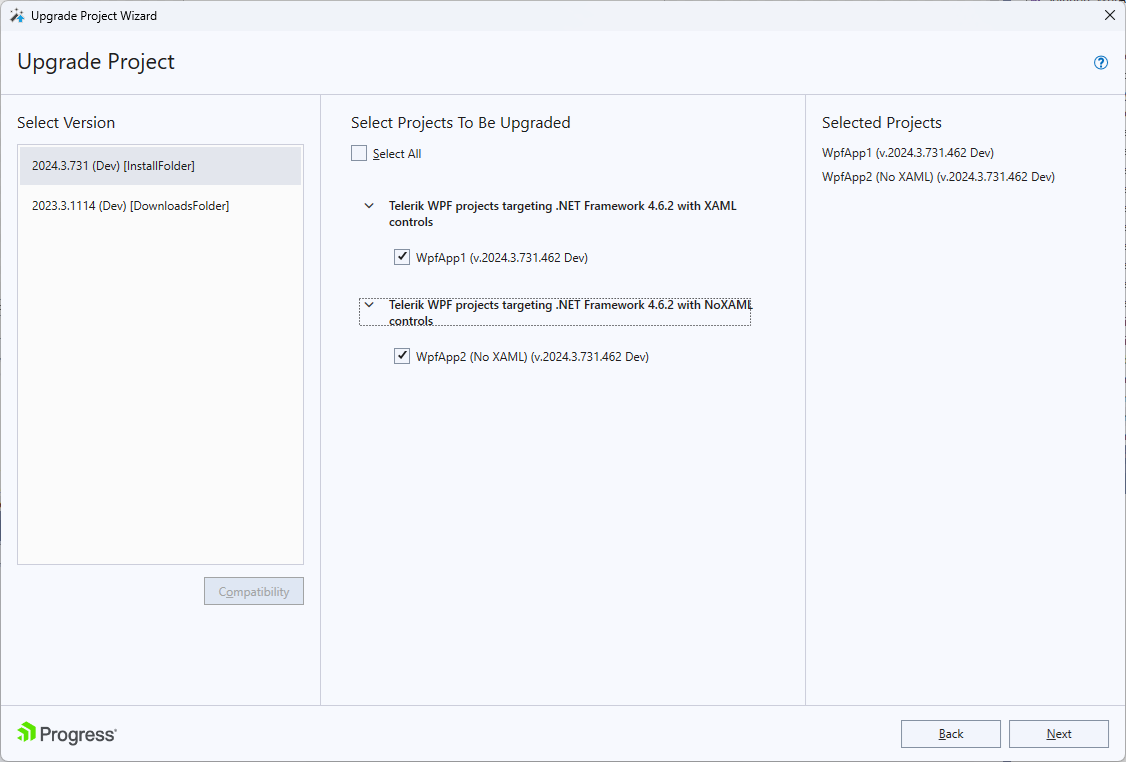Click the Back button
This screenshot has height=762, width=1126.
pos(950,733)
